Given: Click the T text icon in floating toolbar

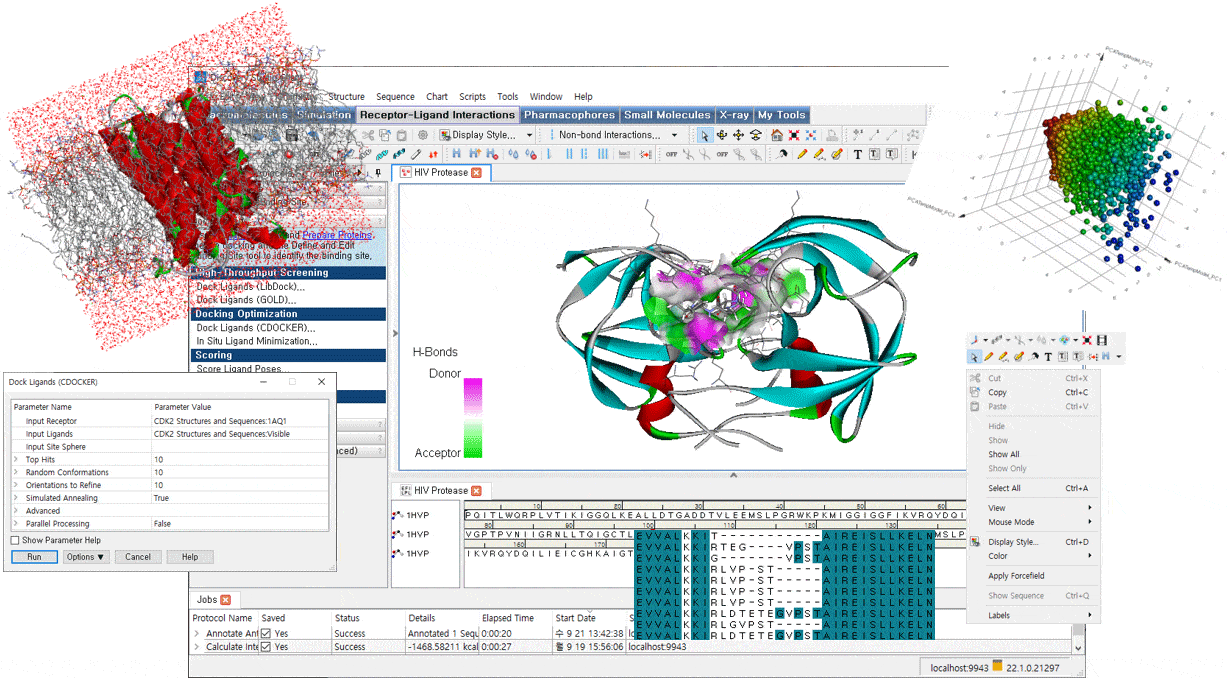Looking at the screenshot, I should click(1048, 356).
